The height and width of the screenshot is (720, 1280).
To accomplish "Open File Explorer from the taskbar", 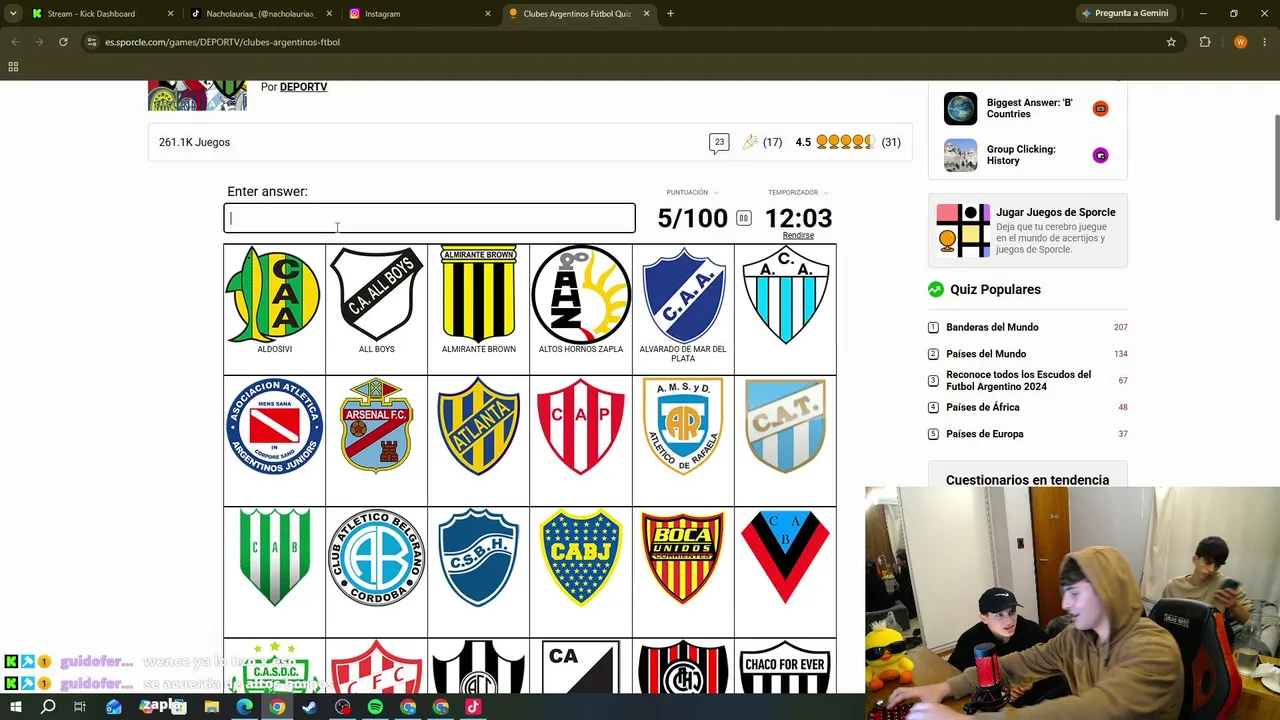I will pyautogui.click(x=212, y=707).
